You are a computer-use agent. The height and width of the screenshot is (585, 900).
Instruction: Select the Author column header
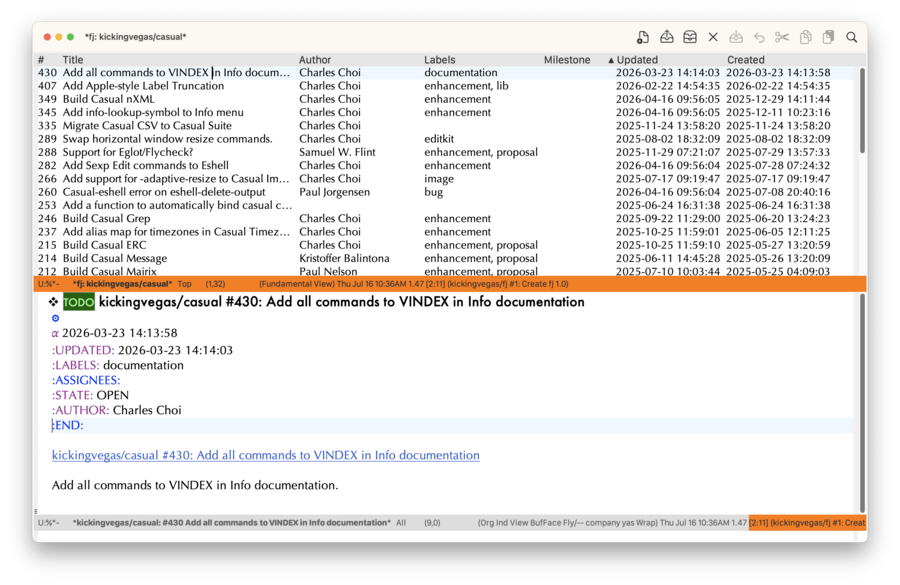(315, 60)
